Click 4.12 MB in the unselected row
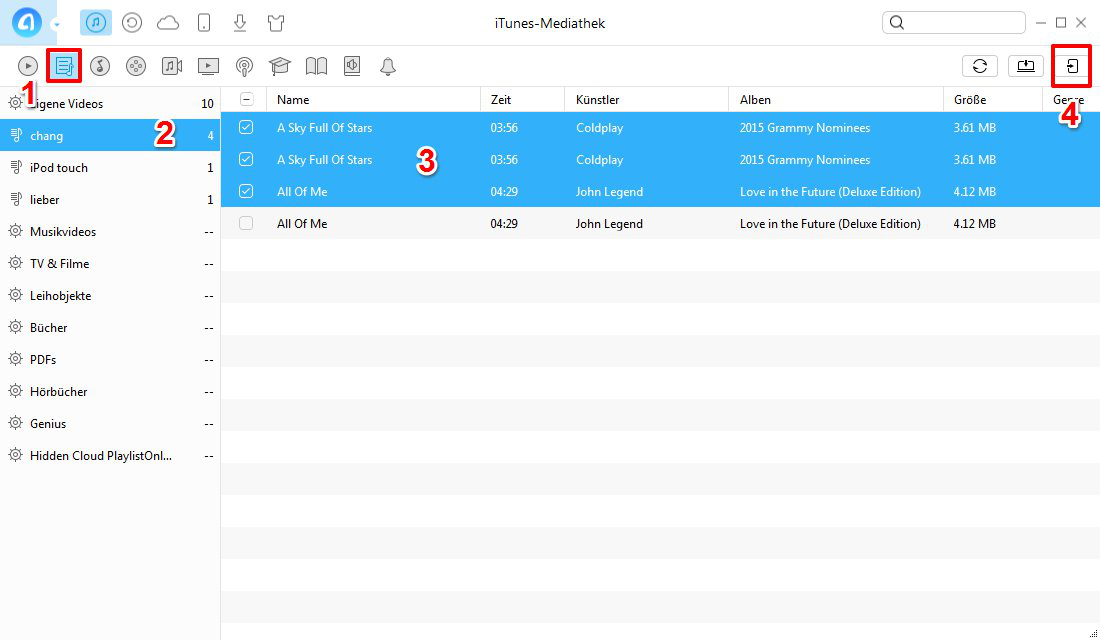Viewport: 1100px width, 640px height. (974, 224)
